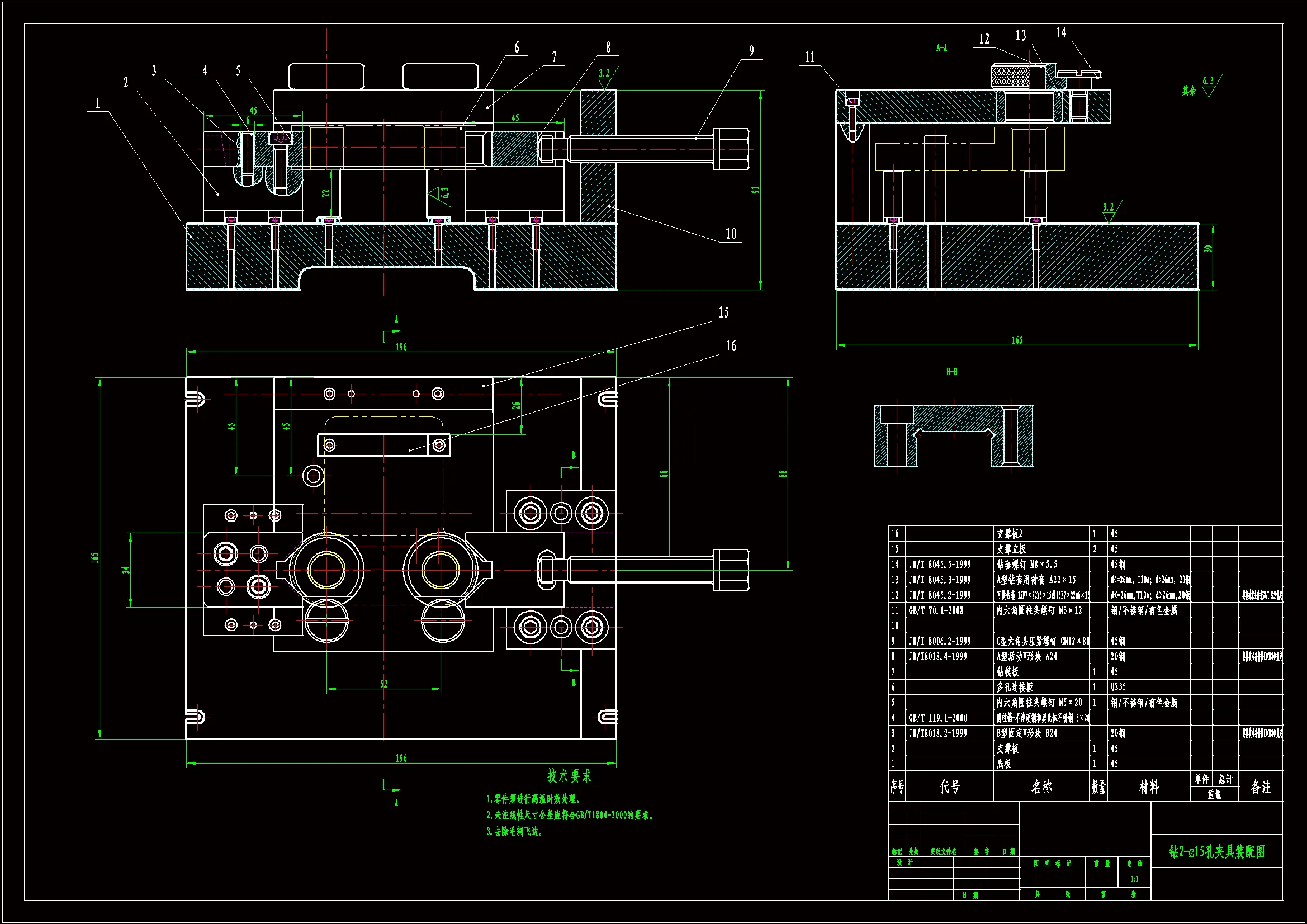Click the 165 width dimension under A-A view
Viewport: 1307px width, 924px height.
(1017, 340)
